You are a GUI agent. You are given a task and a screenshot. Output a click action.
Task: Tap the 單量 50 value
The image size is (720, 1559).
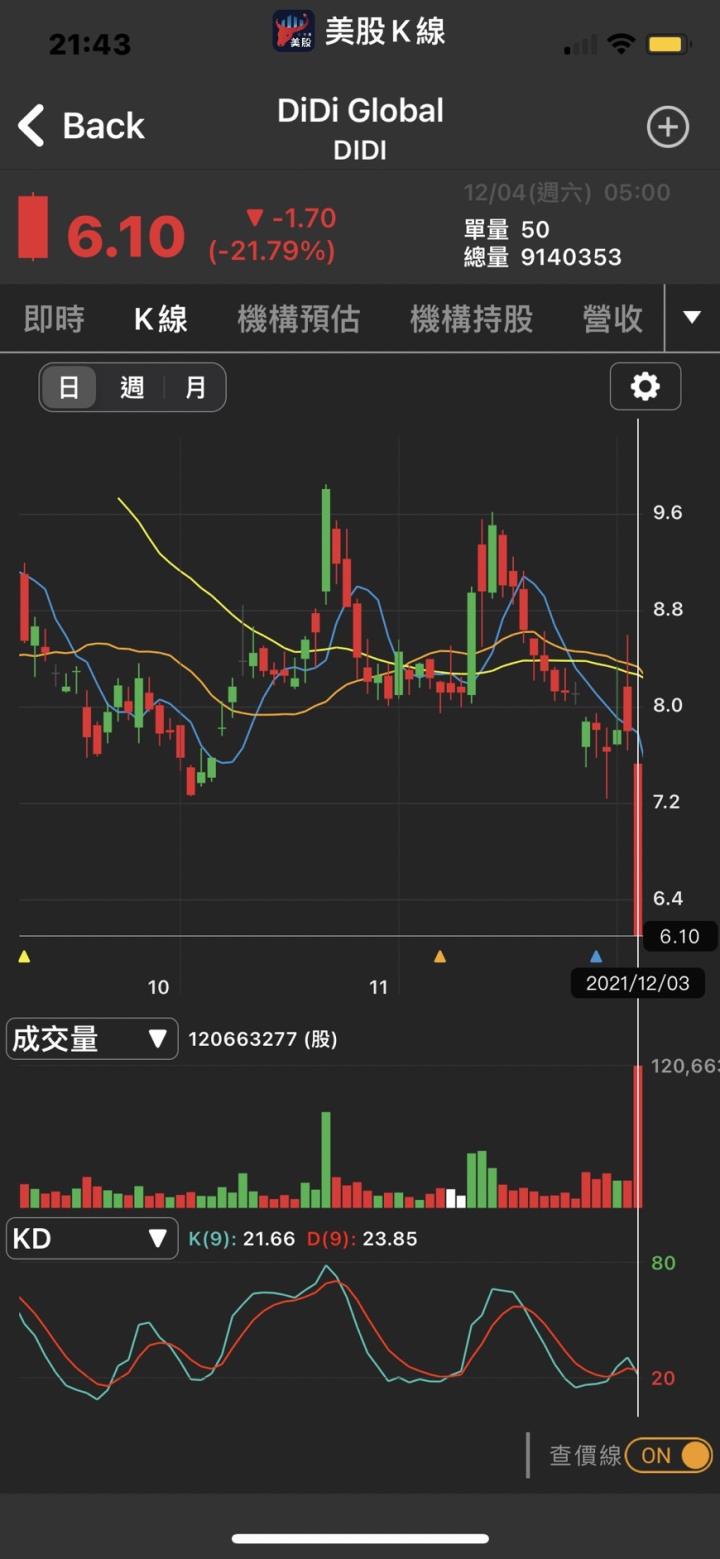507,230
